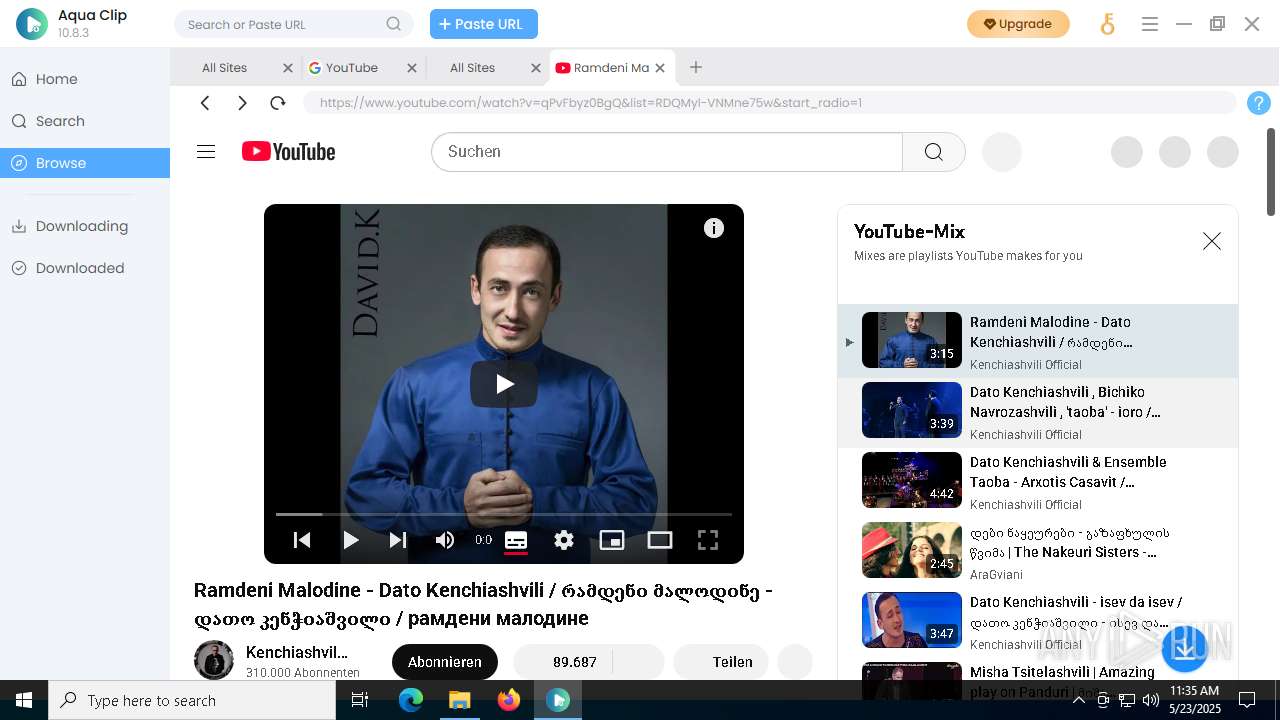Launch Firefox from the taskbar
The height and width of the screenshot is (720, 1280).
pos(509,700)
